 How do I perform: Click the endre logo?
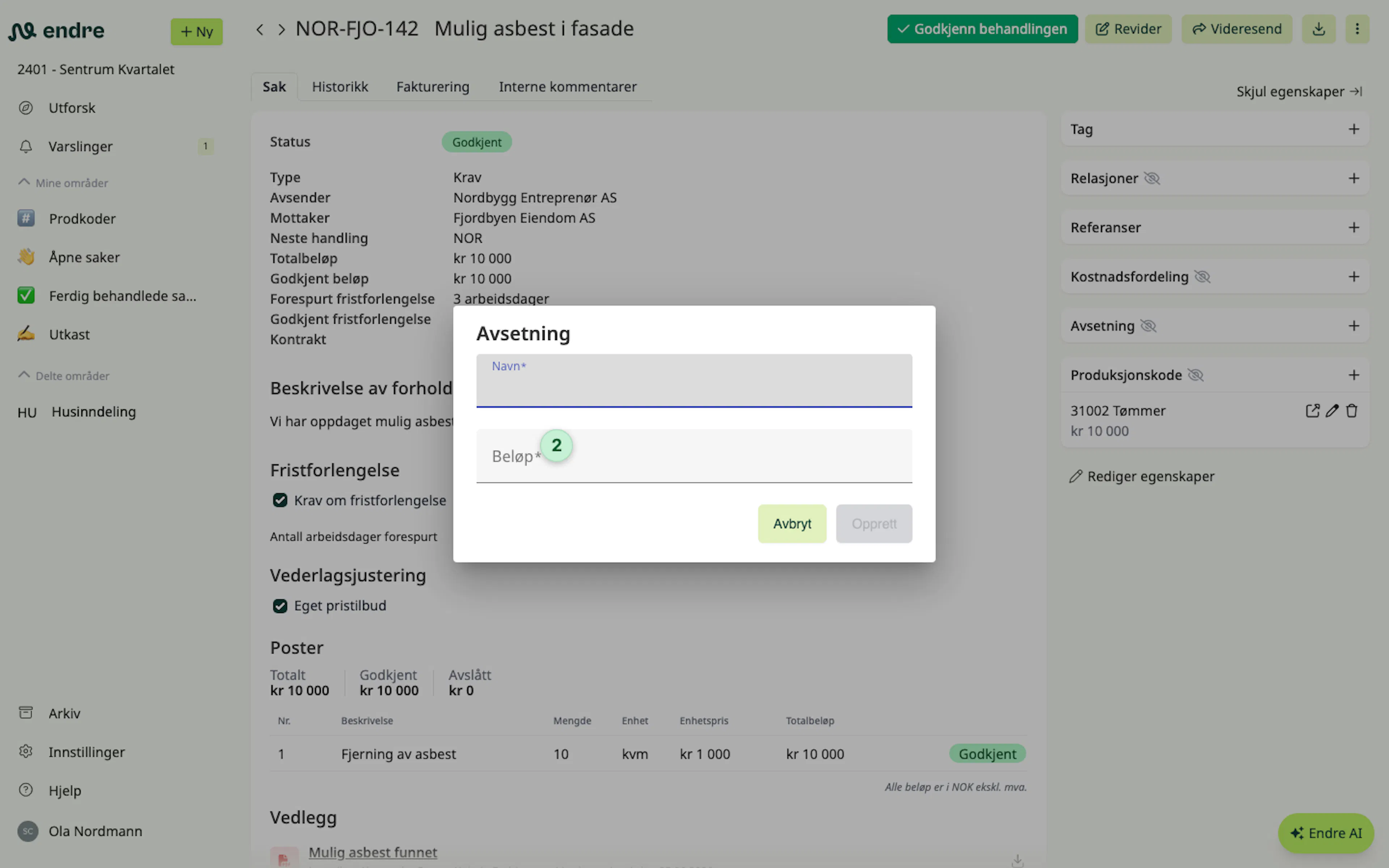point(56,30)
